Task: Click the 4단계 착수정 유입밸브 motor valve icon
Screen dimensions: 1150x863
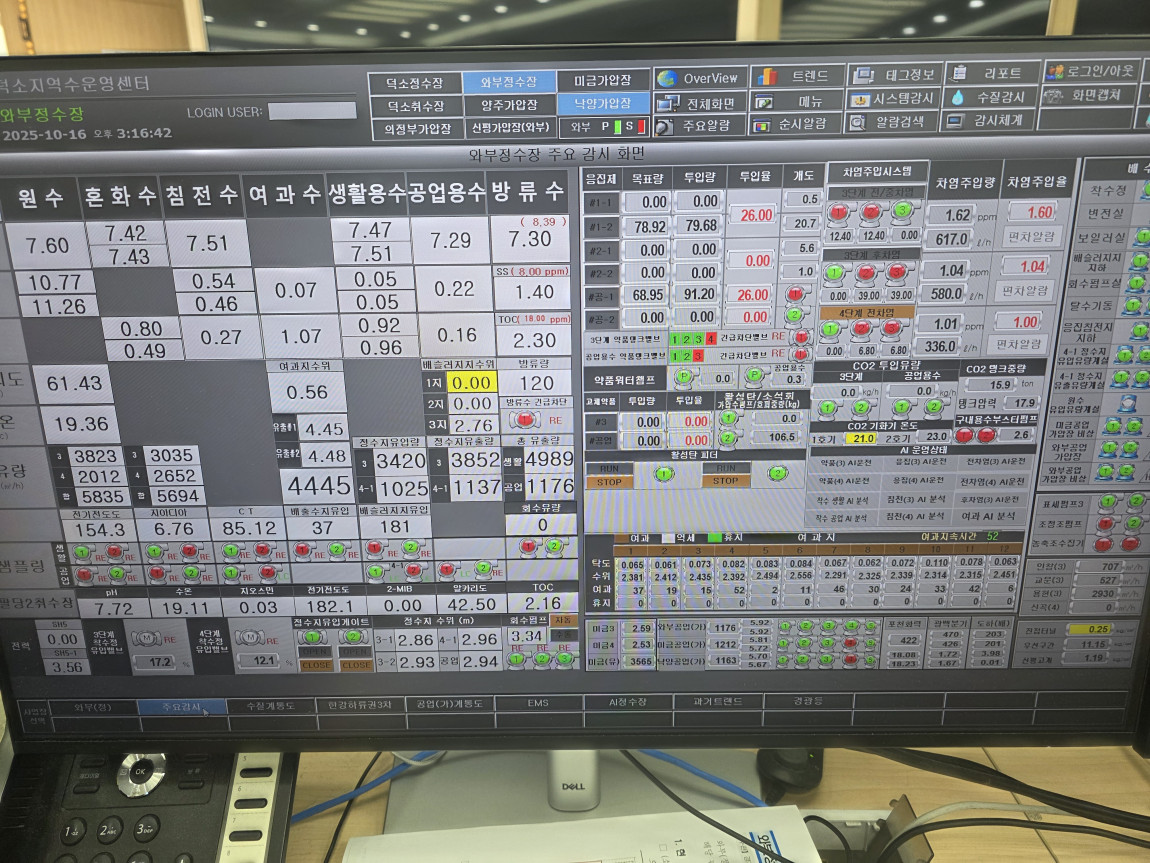Action: point(249,638)
